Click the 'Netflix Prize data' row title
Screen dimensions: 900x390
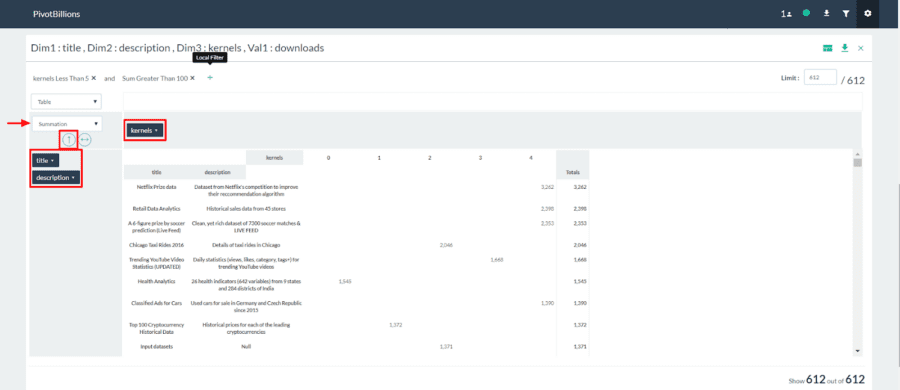(156, 187)
